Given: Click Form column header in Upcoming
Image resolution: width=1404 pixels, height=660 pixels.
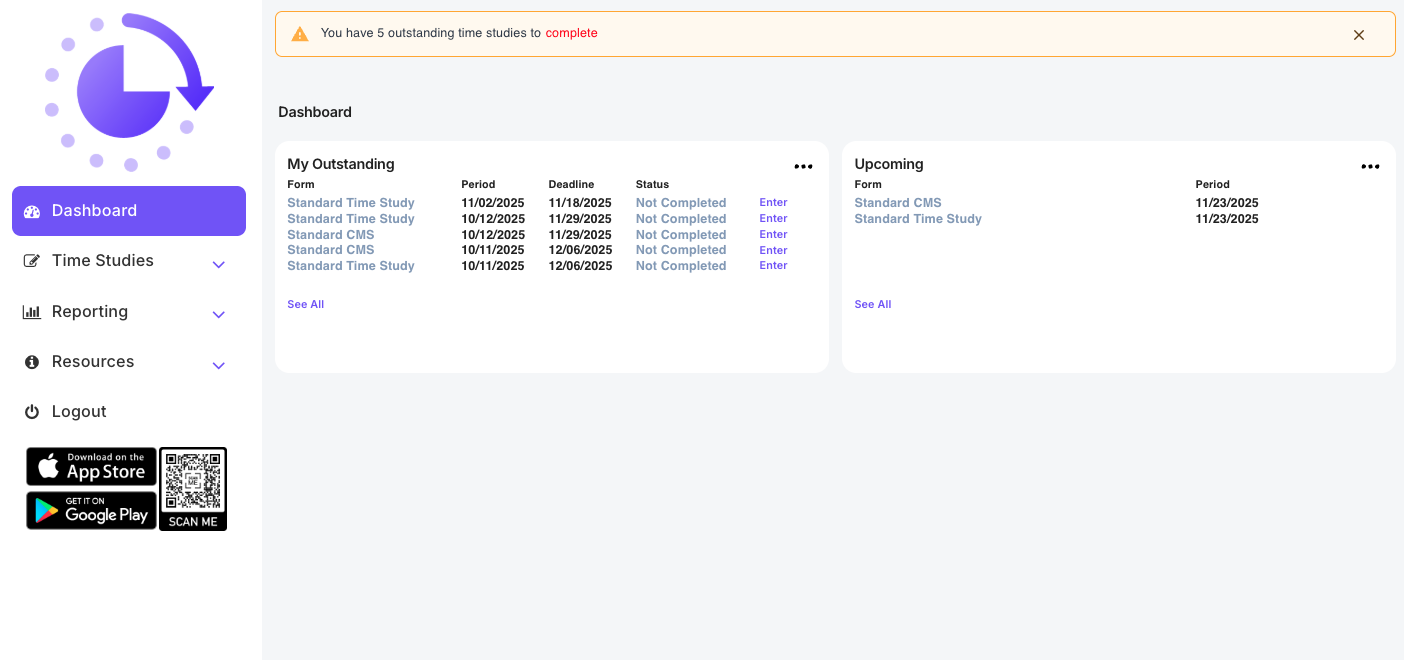Looking at the screenshot, I should (868, 185).
